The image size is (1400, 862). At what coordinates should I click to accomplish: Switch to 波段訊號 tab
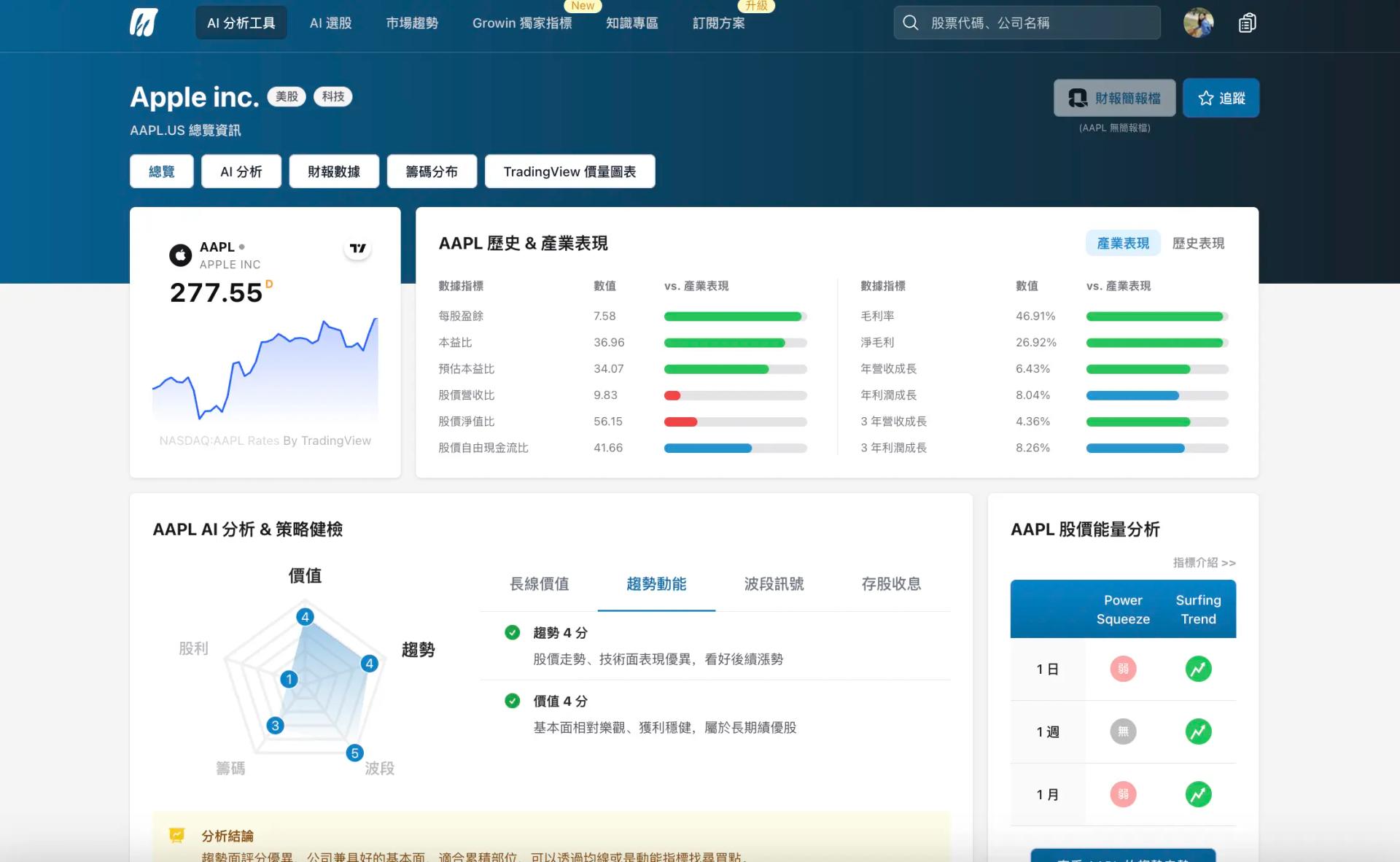(x=774, y=584)
